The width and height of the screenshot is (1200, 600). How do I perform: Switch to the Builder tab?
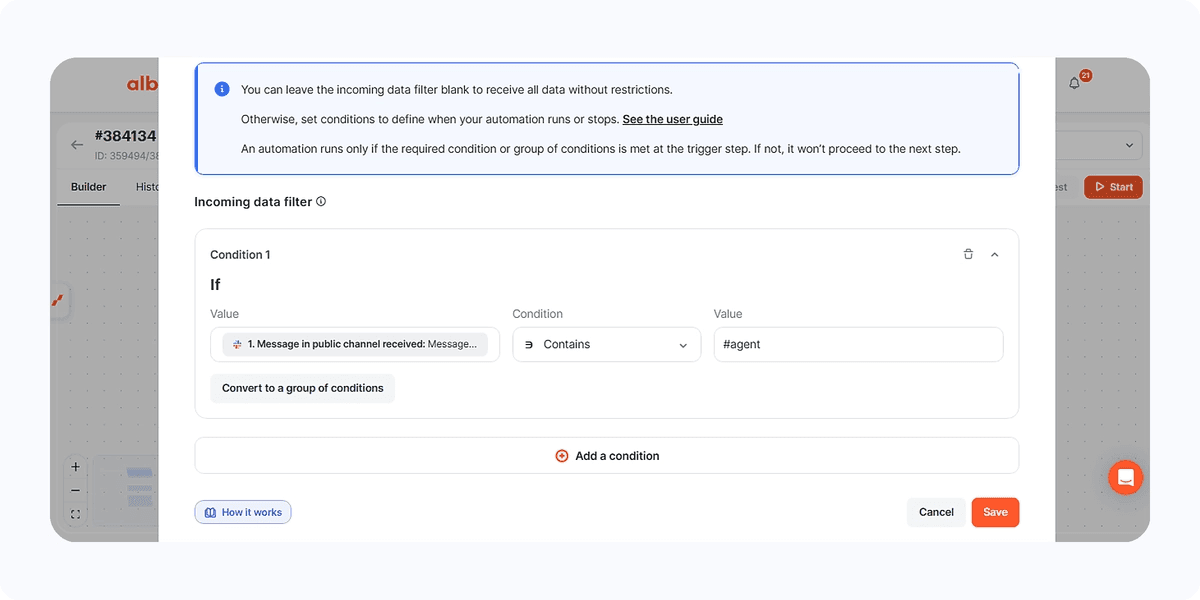(x=88, y=187)
